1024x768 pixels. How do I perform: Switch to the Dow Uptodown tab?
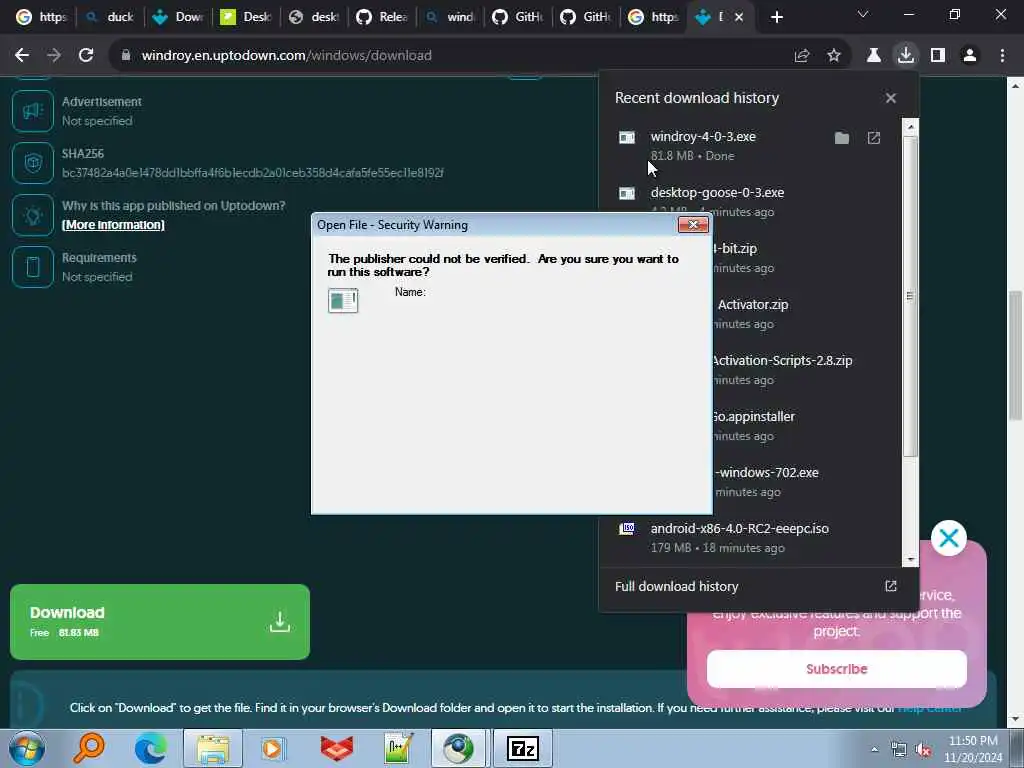click(179, 17)
